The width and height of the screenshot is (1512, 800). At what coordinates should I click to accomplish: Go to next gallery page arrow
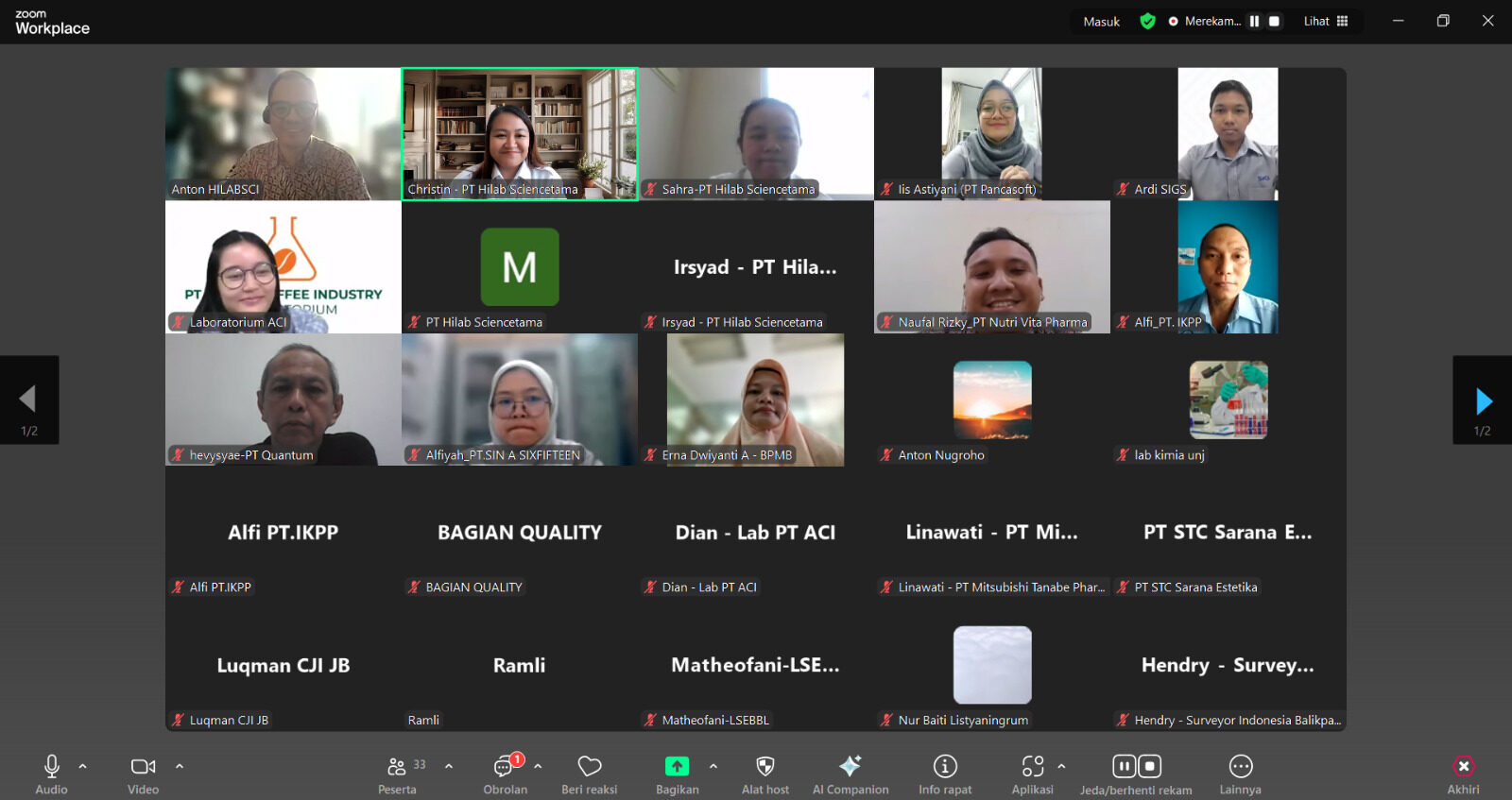(x=1483, y=400)
